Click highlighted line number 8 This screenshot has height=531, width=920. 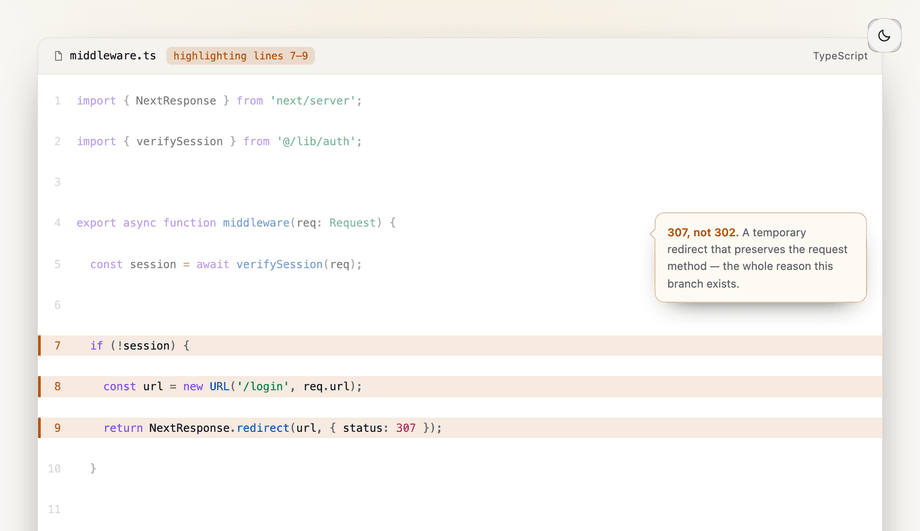pyautogui.click(x=58, y=387)
